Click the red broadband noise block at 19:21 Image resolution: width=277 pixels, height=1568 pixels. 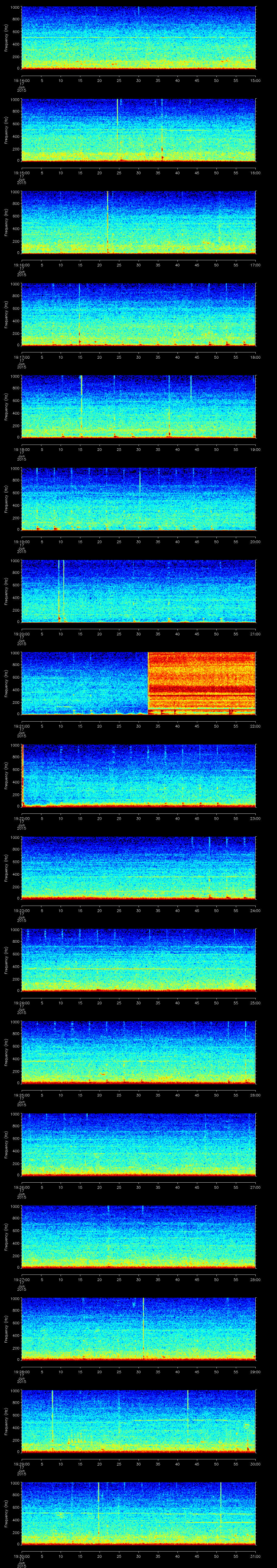click(x=202, y=682)
